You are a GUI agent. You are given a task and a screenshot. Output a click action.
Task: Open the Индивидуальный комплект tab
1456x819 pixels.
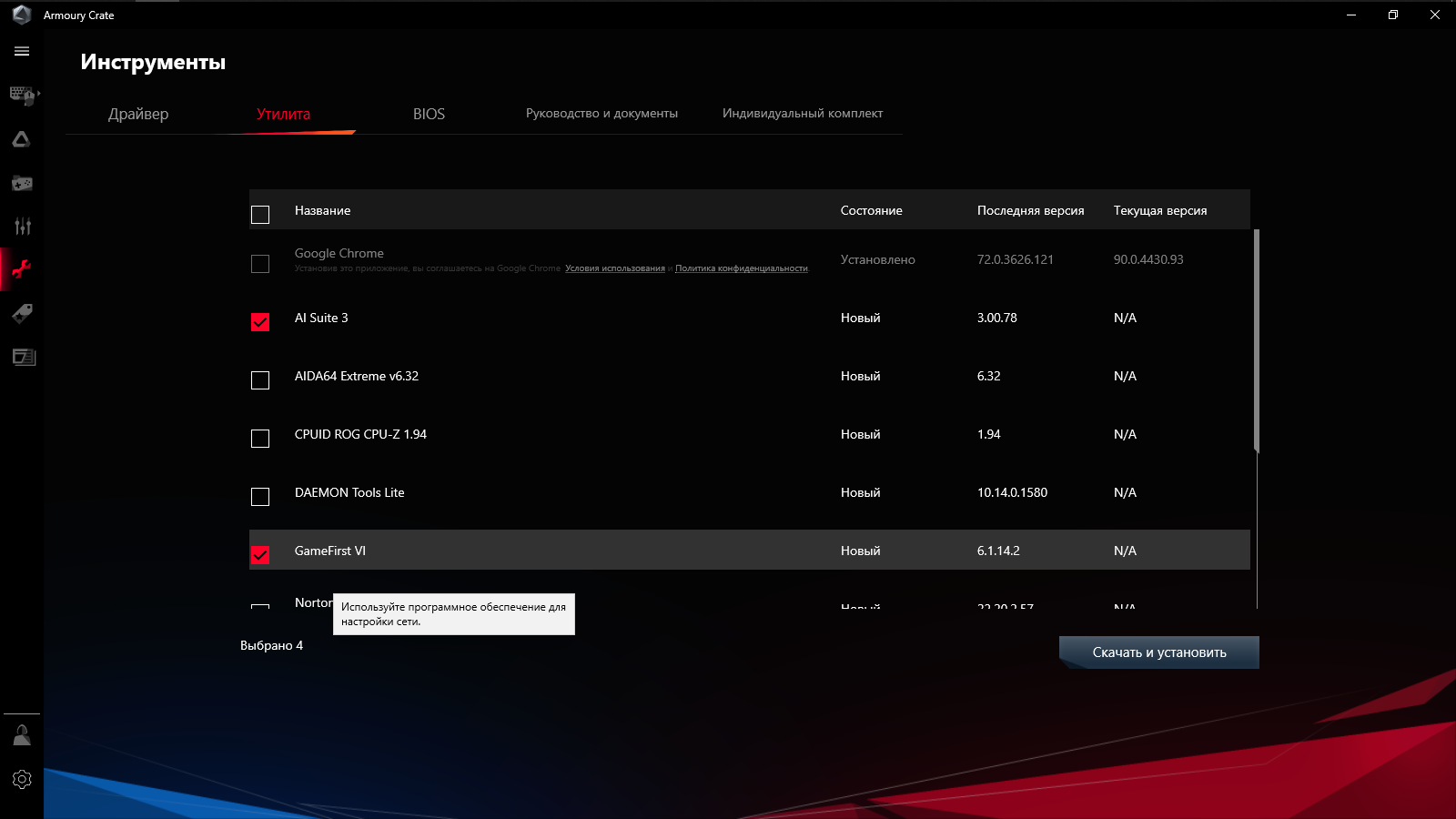click(x=803, y=114)
